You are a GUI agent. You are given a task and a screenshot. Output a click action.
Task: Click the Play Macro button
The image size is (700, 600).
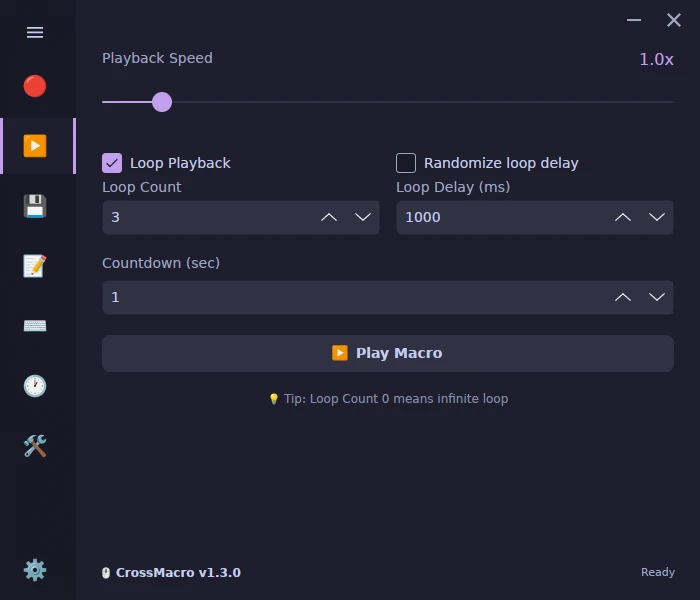click(x=388, y=353)
